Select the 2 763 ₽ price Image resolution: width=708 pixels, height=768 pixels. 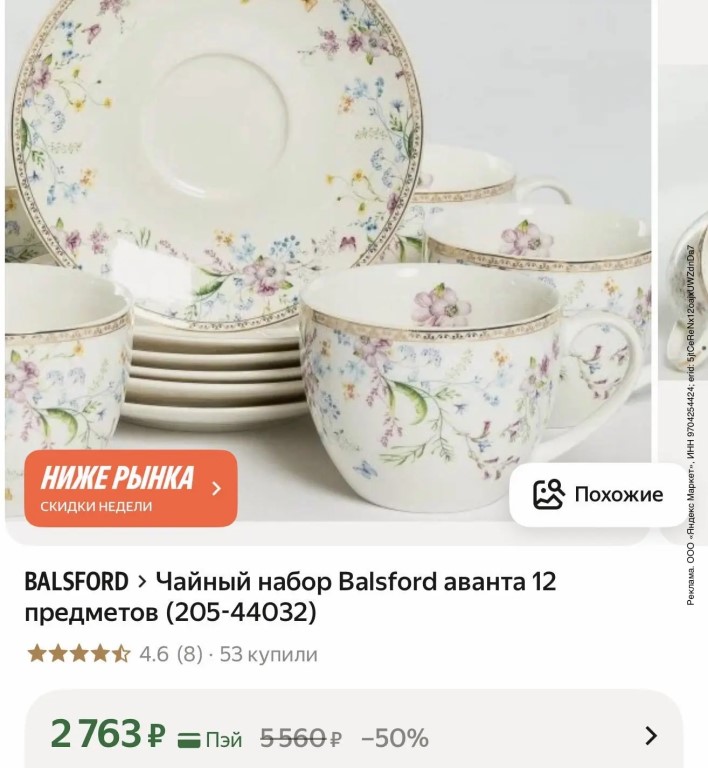click(108, 734)
